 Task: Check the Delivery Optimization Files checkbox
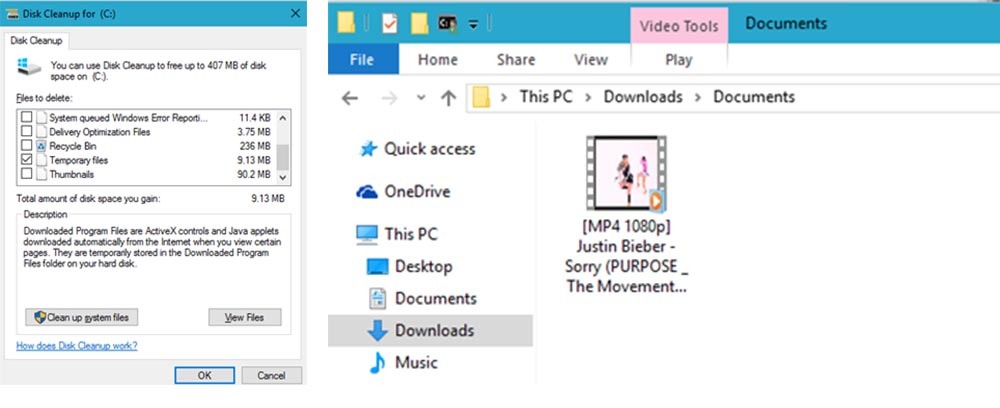[x=26, y=132]
